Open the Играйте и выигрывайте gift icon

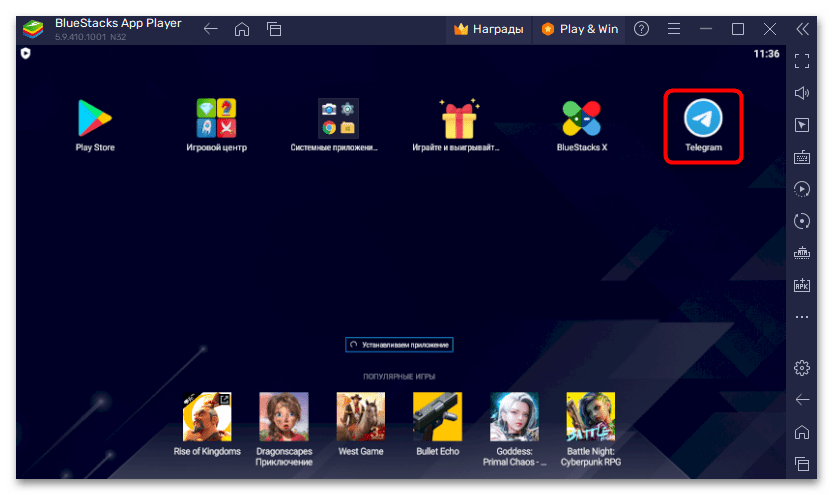click(x=459, y=118)
